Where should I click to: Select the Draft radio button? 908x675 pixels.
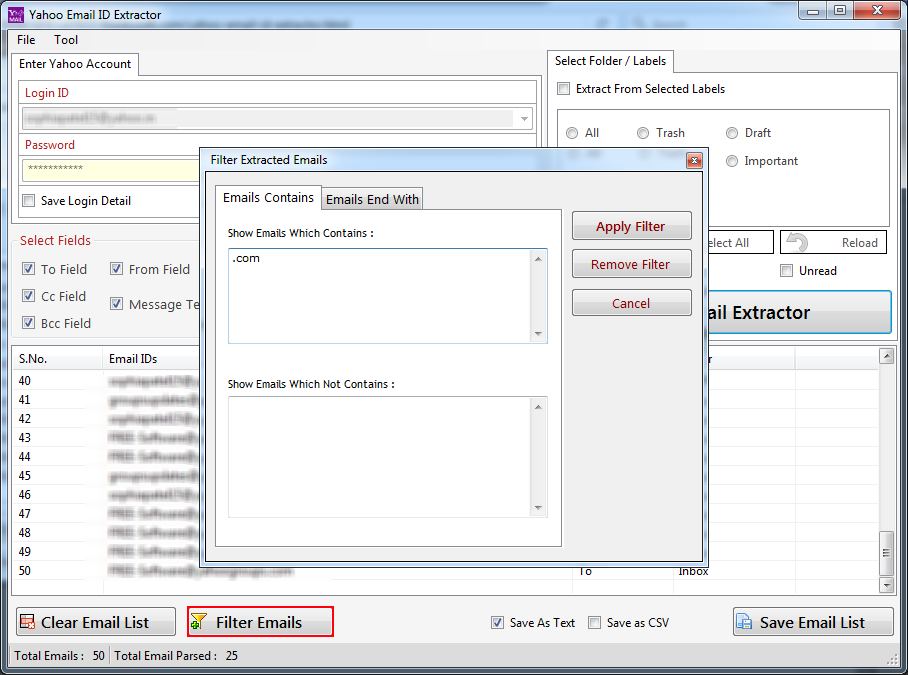tap(732, 133)
